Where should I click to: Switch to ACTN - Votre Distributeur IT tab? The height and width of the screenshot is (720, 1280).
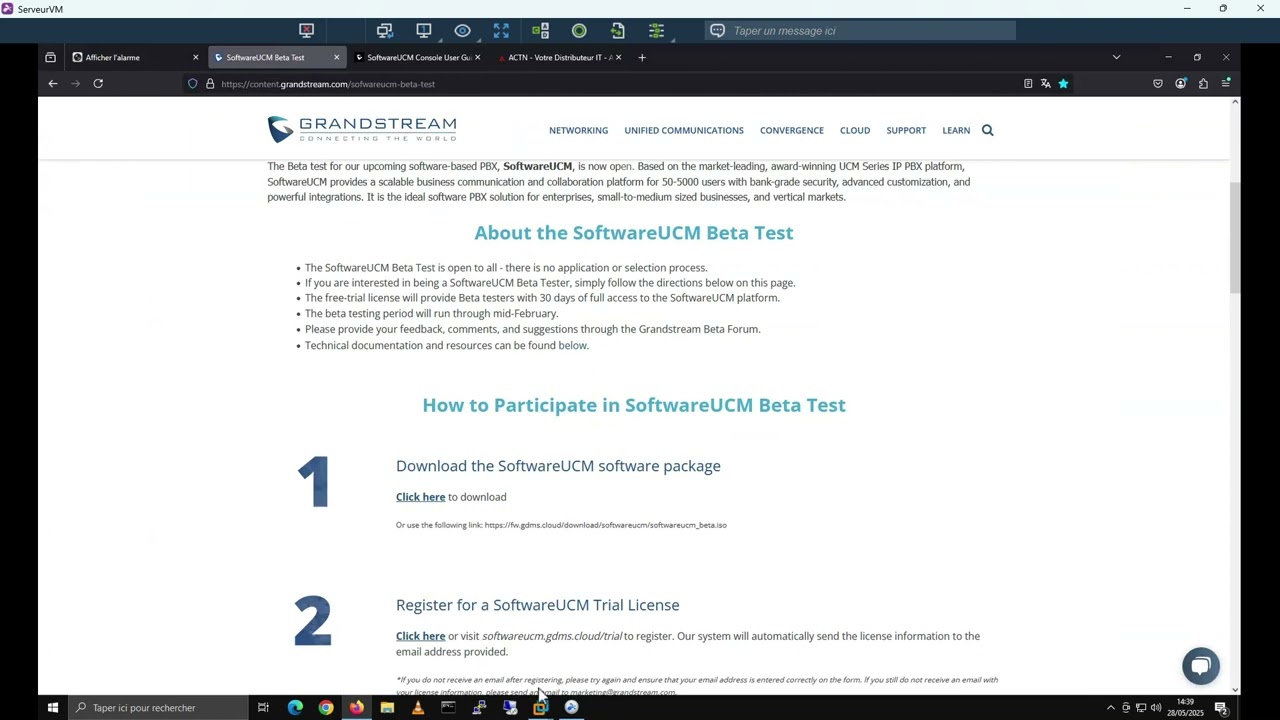560,58
